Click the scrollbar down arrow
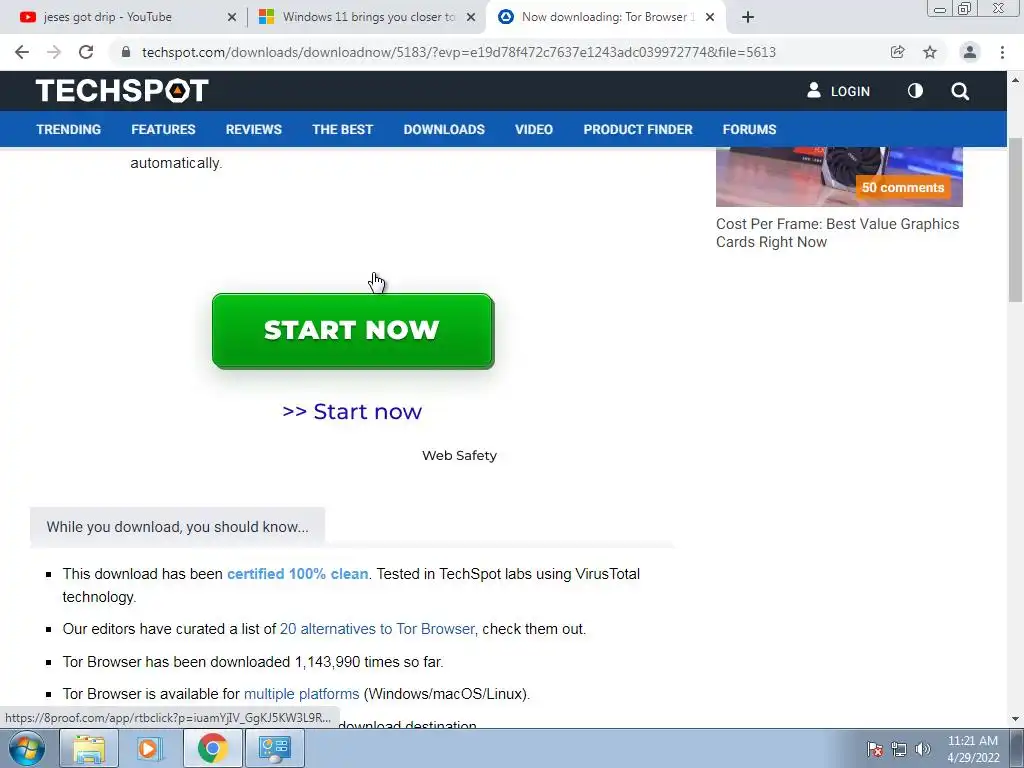The height and width of the screenshot is (768, 1024). pos(1016,719)
